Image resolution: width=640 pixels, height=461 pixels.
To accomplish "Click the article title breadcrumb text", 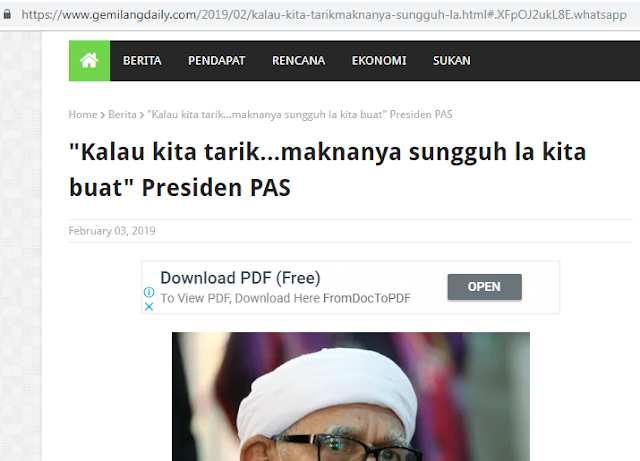I will coord(300,114).
